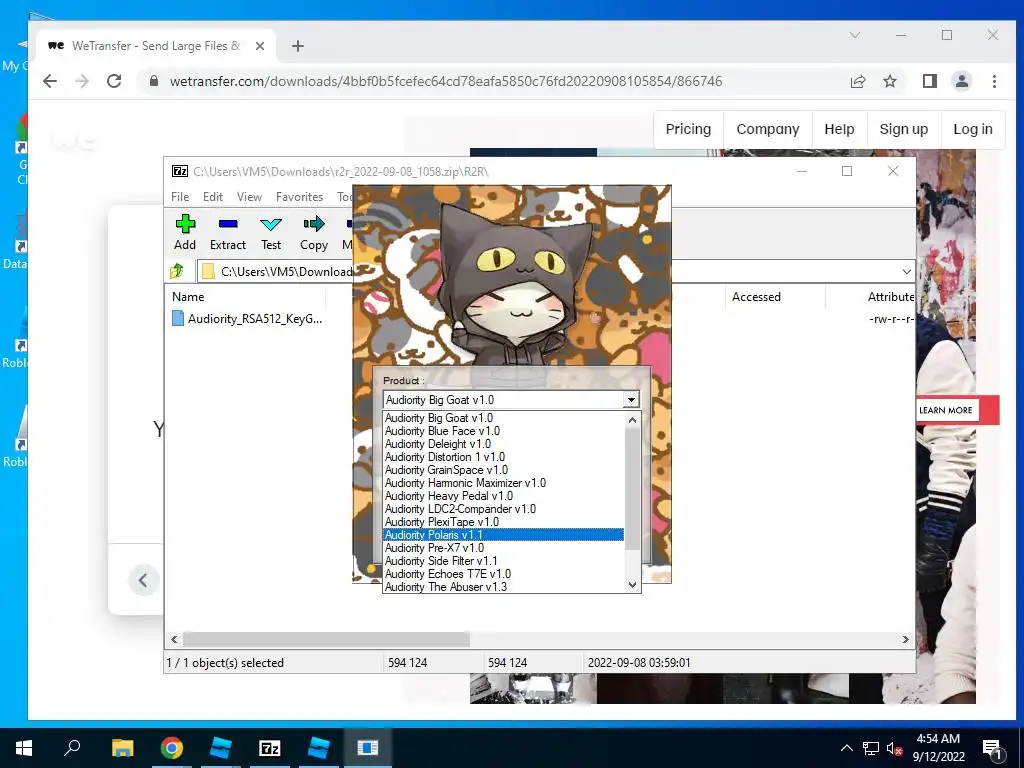
Task: Click 7-Zip horizontal scrollbar right arrow
Action: click(906, 639)
